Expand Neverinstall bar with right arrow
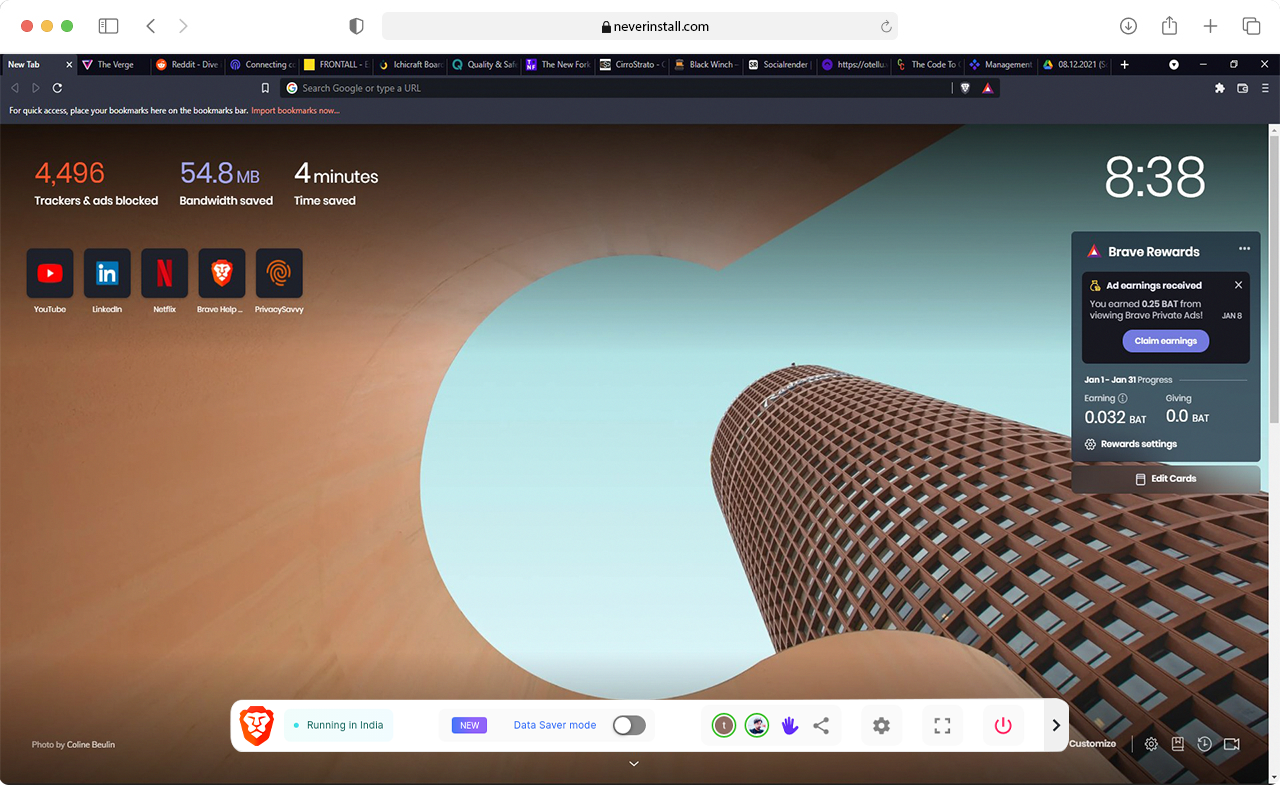Viewport: 1280px width, 785px height. (1056, 726)
